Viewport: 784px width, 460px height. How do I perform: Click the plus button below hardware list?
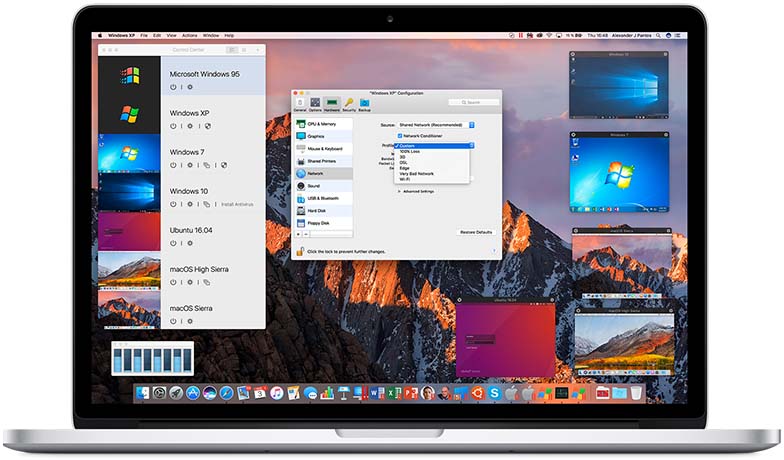298,234
